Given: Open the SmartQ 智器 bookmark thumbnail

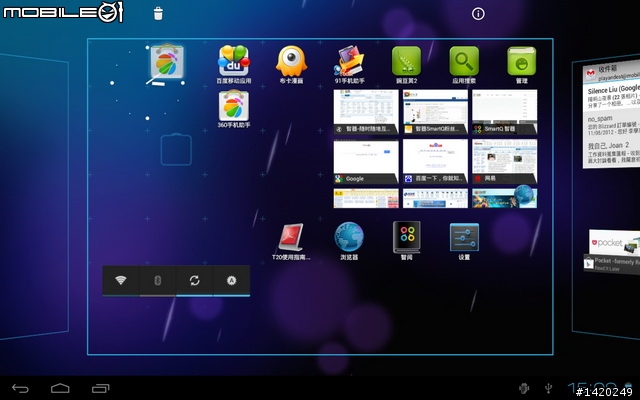Looking at the screenshot, I should click(x=504, y=112).
